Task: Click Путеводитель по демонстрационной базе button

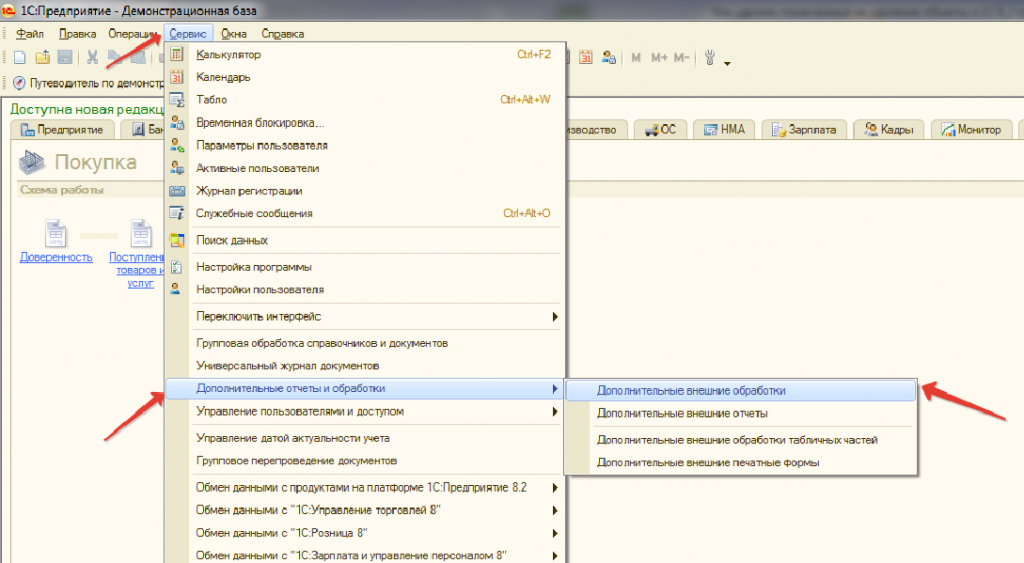Action: click(x=87, y=83)
